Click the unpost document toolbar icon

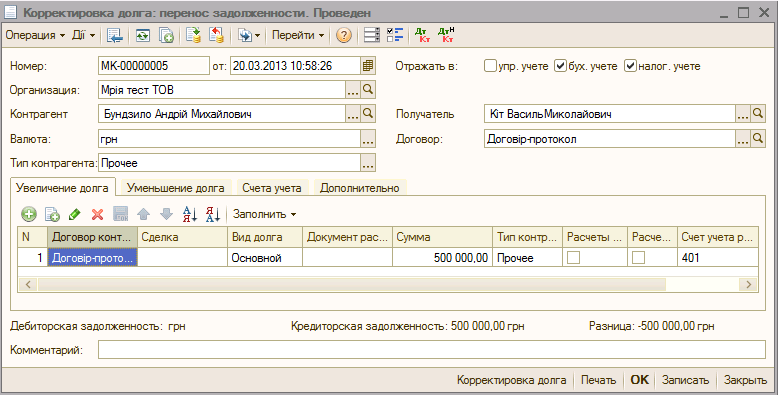(216, 35)
